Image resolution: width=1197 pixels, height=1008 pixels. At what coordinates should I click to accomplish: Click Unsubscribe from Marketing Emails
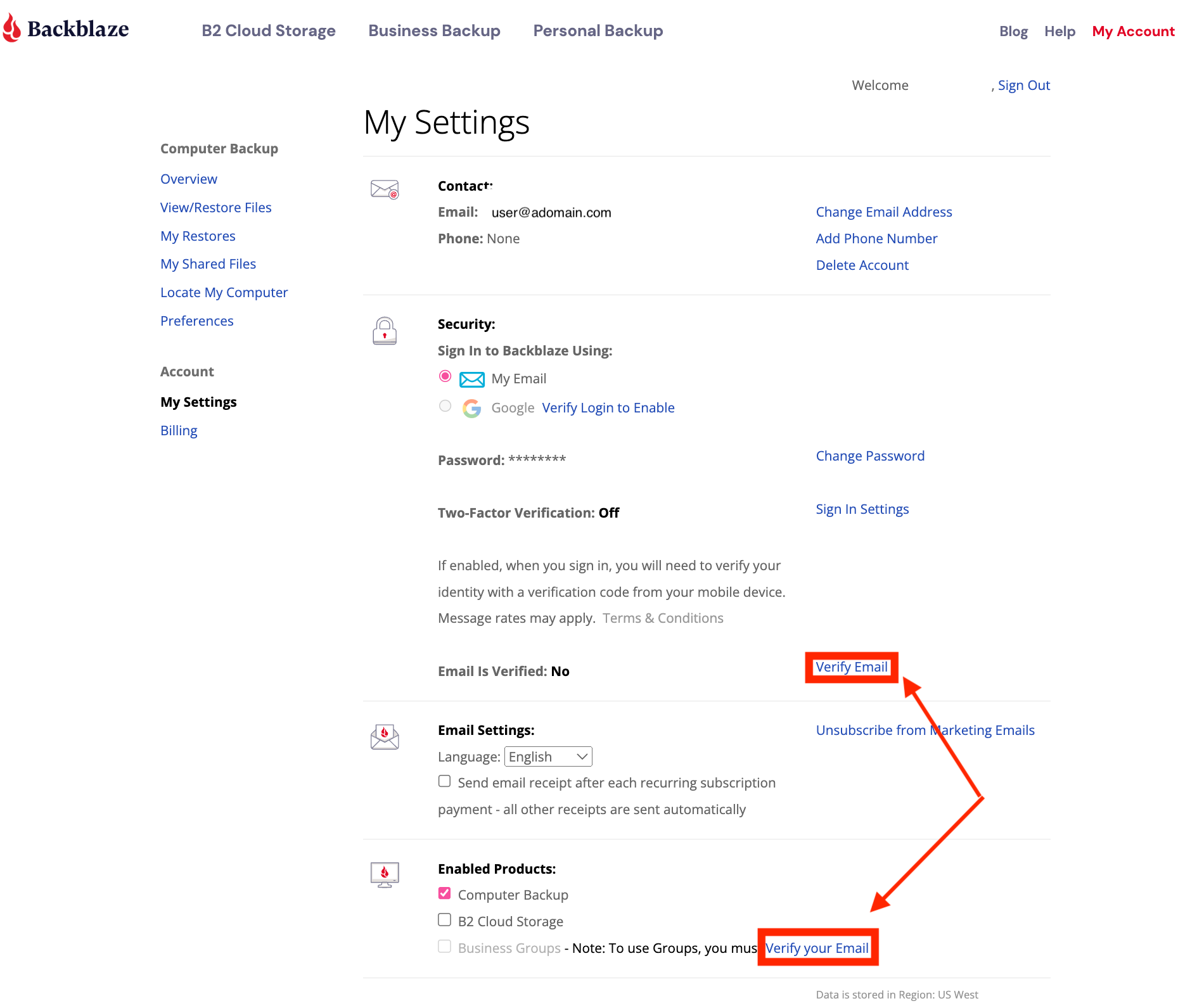point(925,730)
